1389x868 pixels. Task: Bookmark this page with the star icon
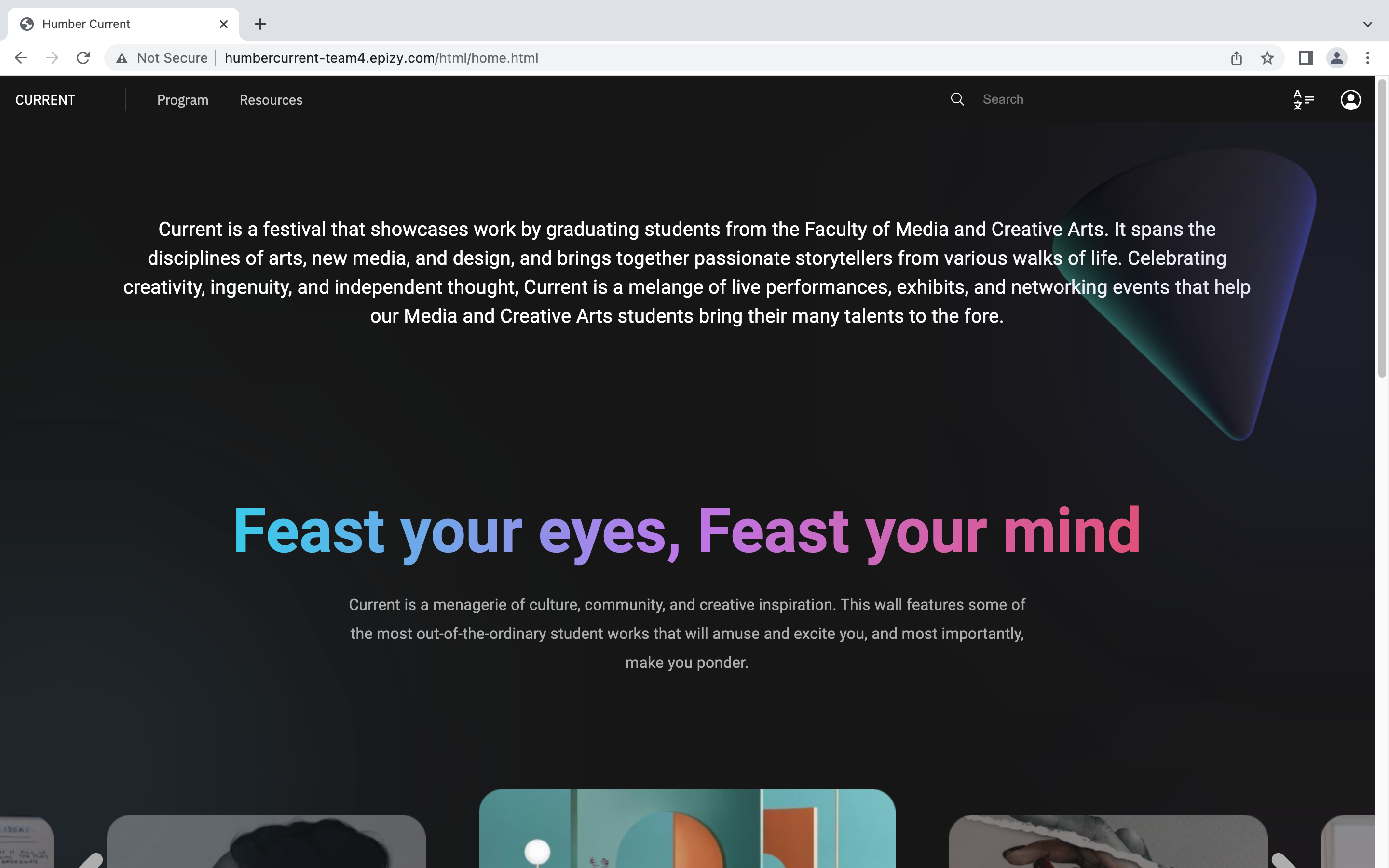(x=1267, y=58)
